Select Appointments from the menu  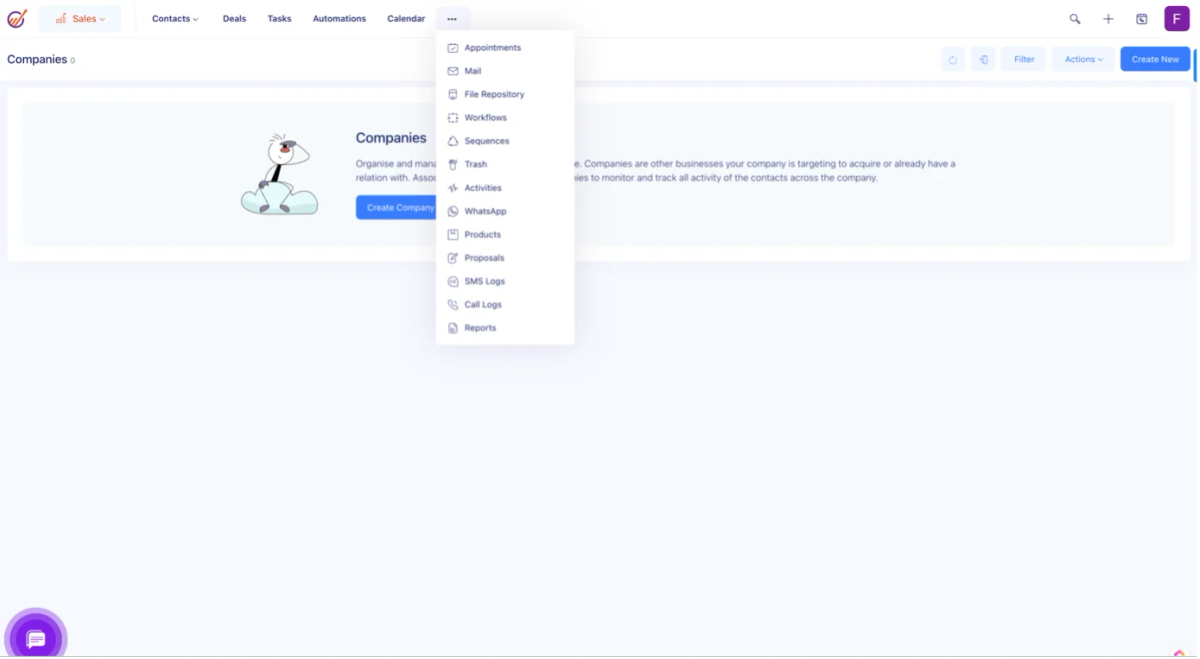505,48
